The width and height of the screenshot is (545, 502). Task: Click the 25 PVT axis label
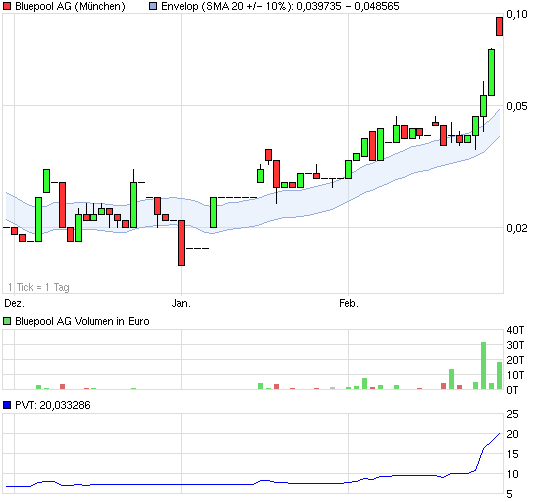point(512,414)
